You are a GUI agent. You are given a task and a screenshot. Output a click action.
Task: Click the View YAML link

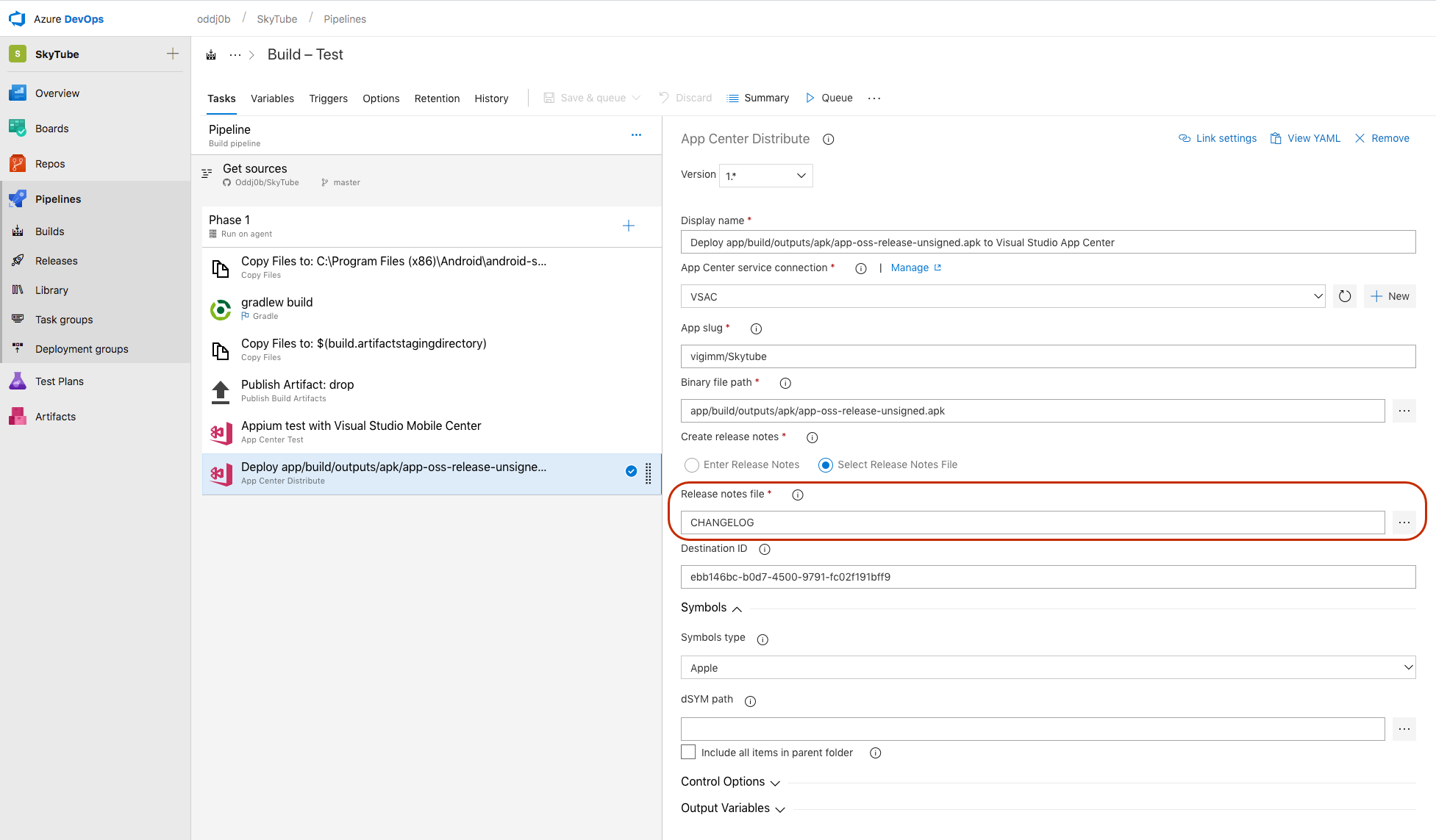point(1311,138)
